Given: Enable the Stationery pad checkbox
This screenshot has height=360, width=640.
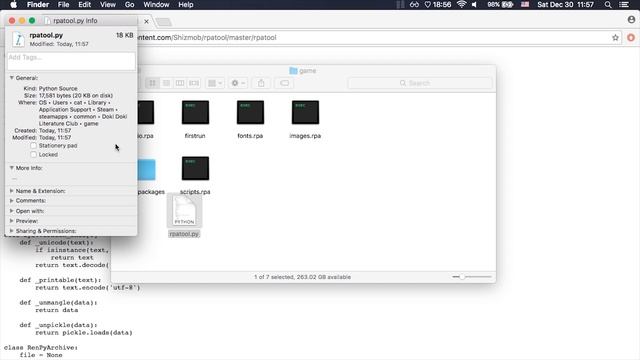Looking at the screenshot, I should point(33,146).
